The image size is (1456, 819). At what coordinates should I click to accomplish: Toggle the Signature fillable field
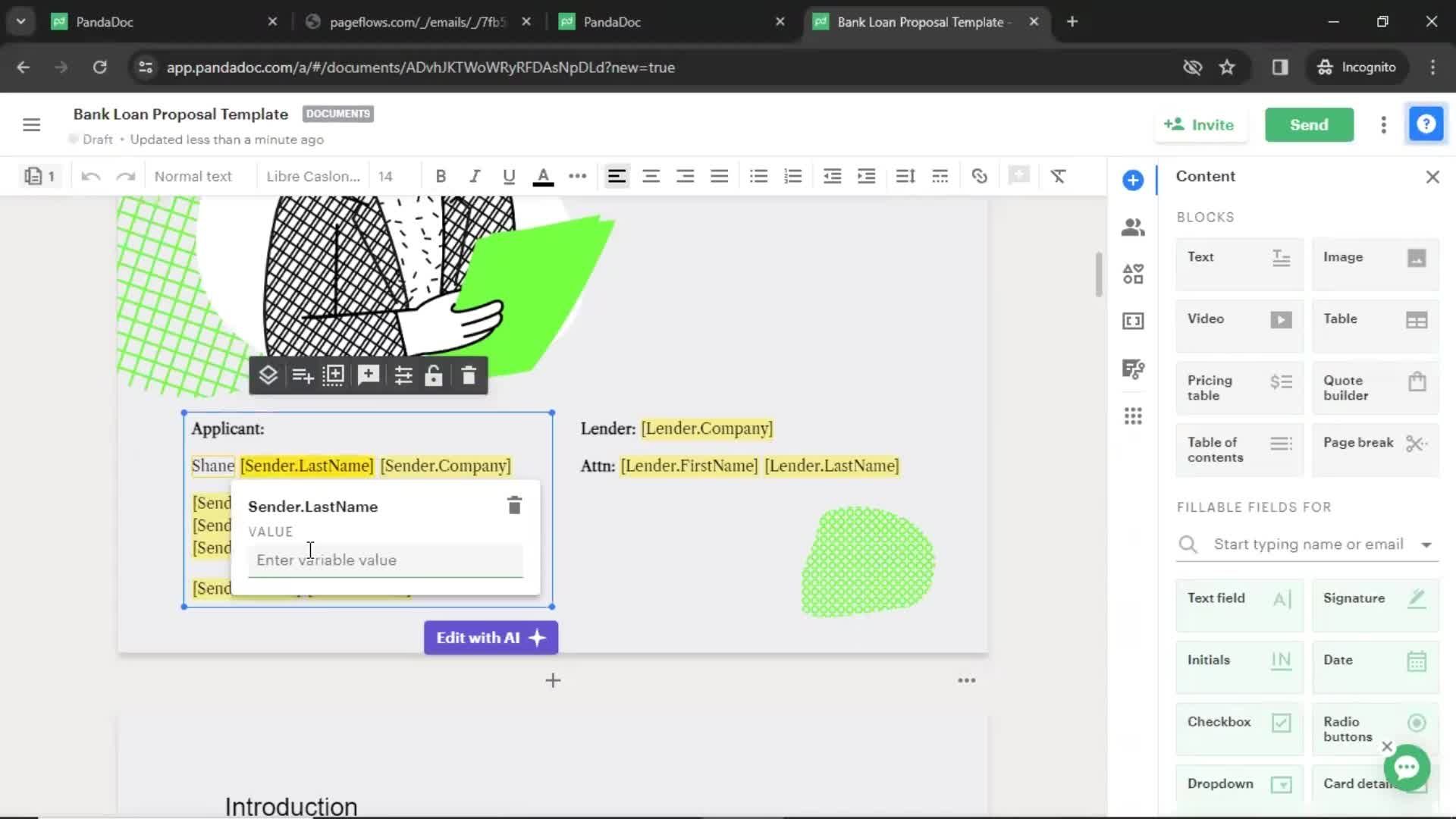[1375, 598]
